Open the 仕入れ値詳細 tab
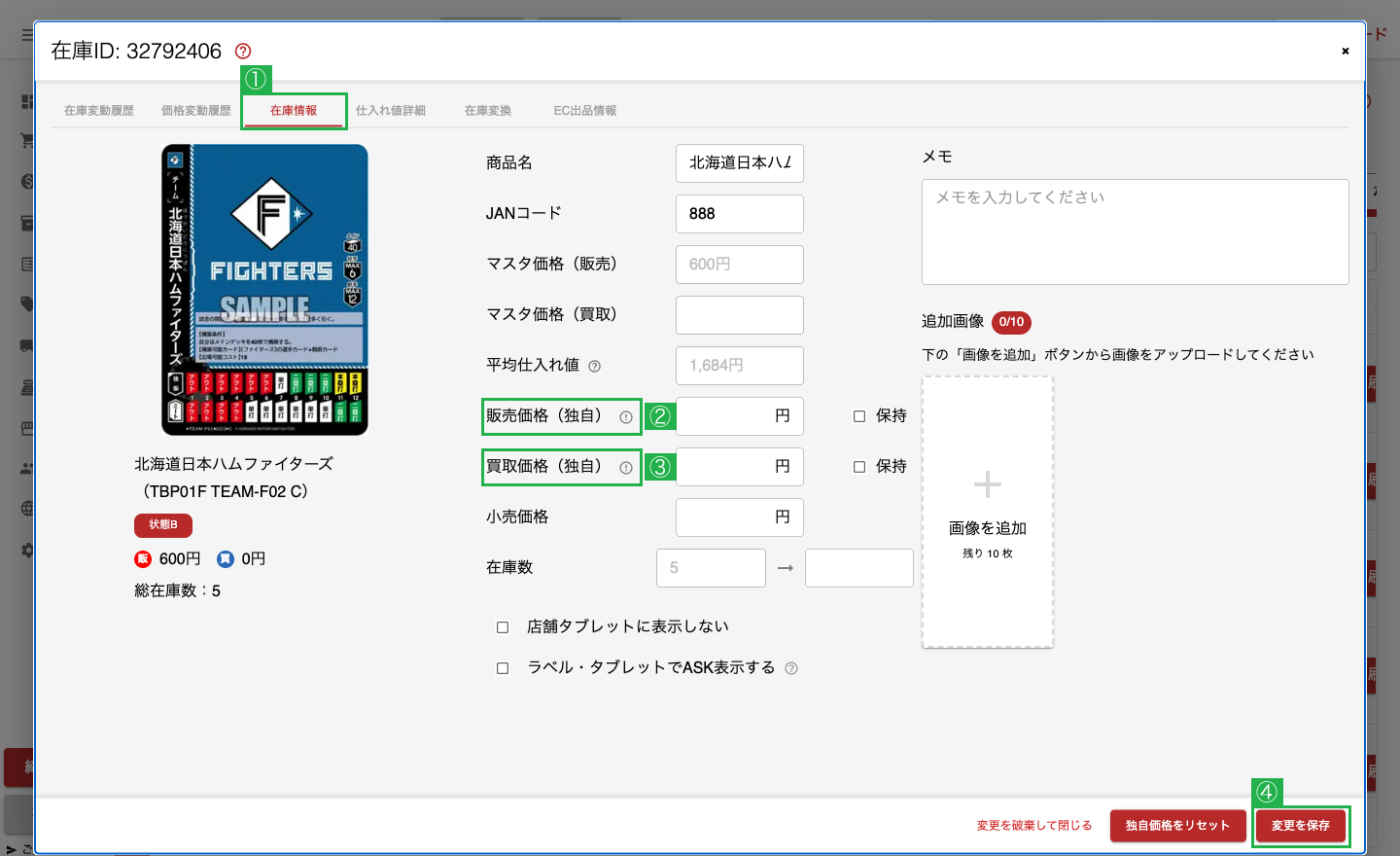This screenshot has width=1400, height=856. 391,111
